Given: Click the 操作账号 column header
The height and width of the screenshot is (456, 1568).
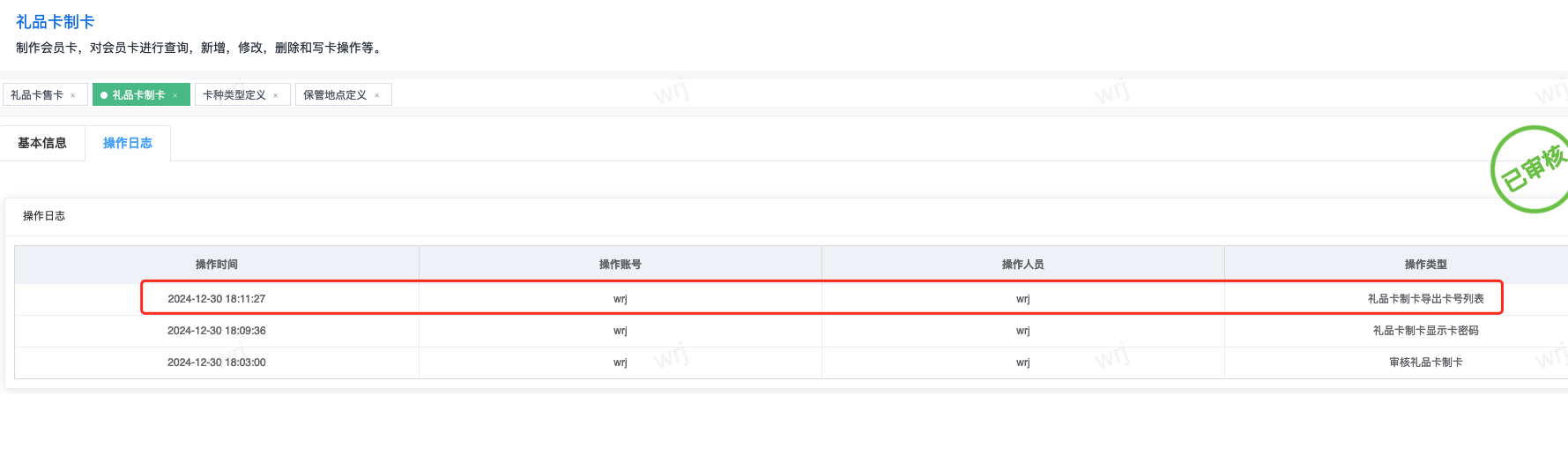Looking at the screenshot, I should [621, 265].
